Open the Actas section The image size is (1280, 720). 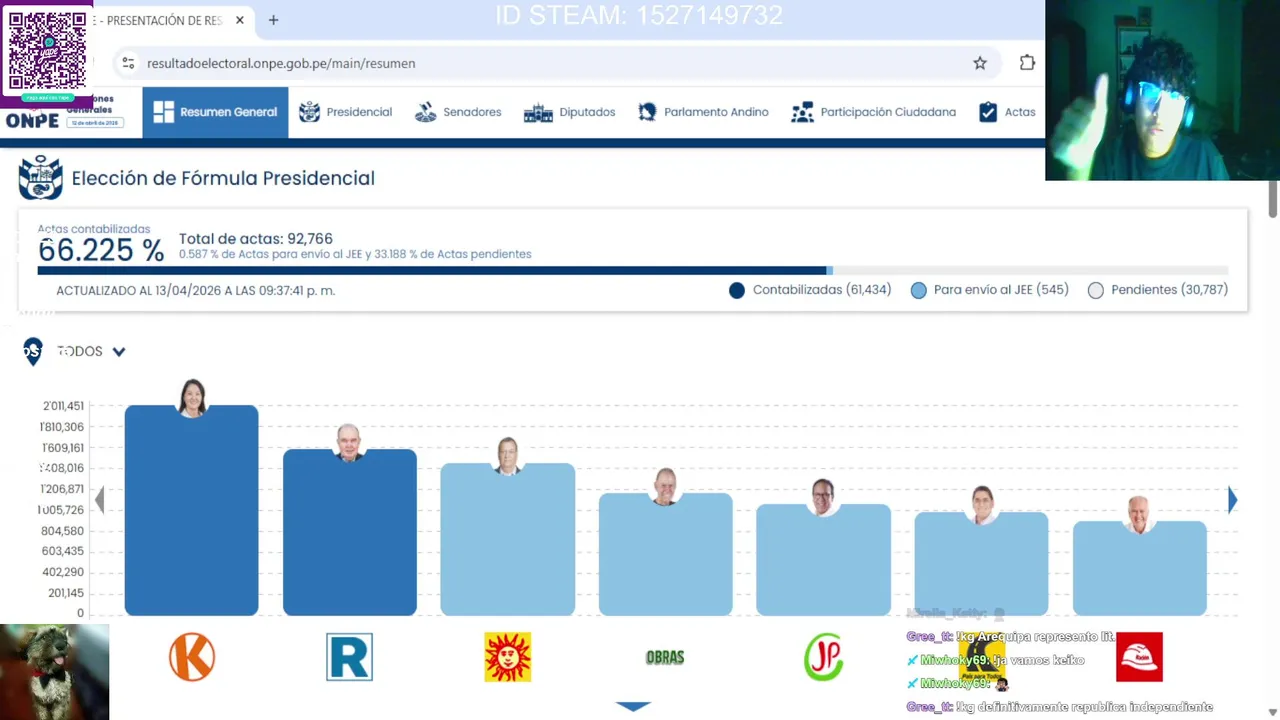coord(1006,112)
